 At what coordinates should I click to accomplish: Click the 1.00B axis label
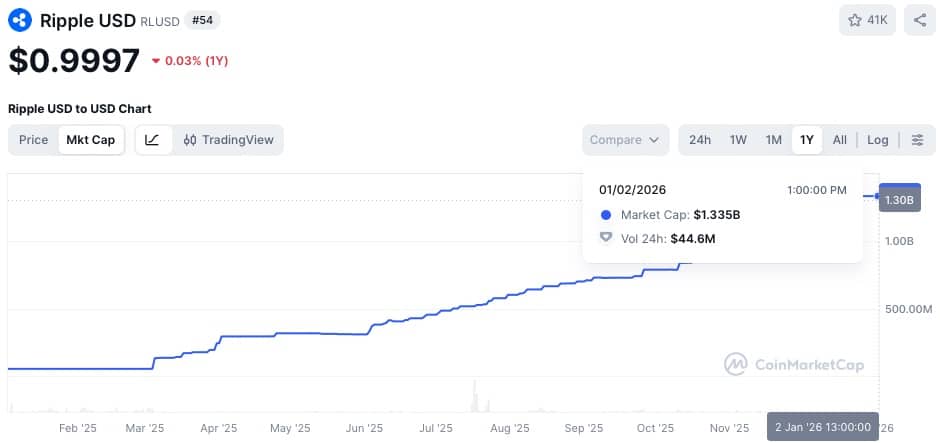tap(899, 241)
